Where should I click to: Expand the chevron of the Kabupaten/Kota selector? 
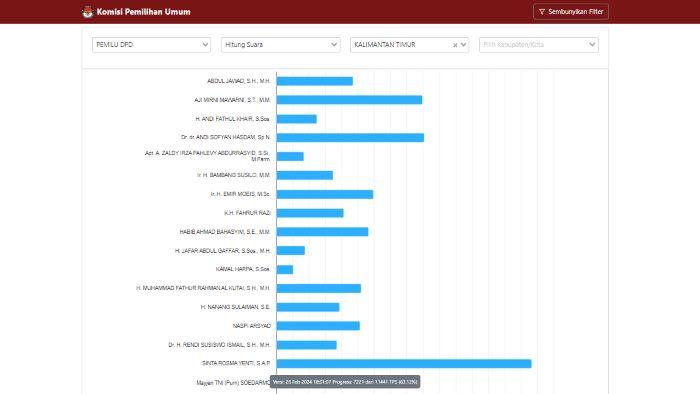pos(592,45)
